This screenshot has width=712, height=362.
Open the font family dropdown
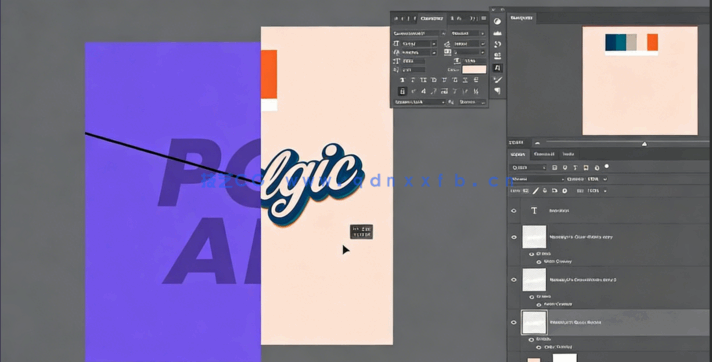point(444,33)
